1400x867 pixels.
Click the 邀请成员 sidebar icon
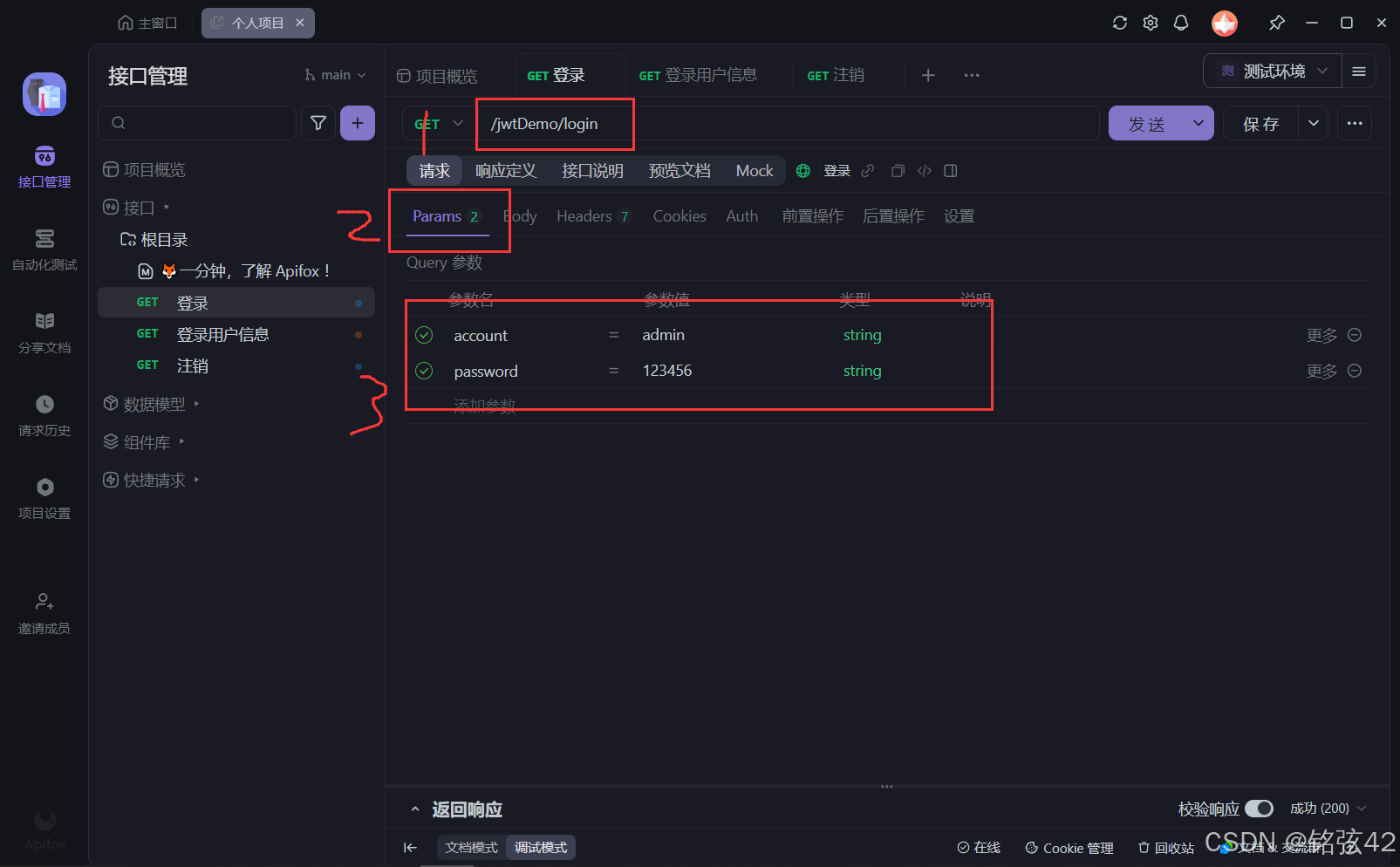pyautogui.click(x=44, y=611)
